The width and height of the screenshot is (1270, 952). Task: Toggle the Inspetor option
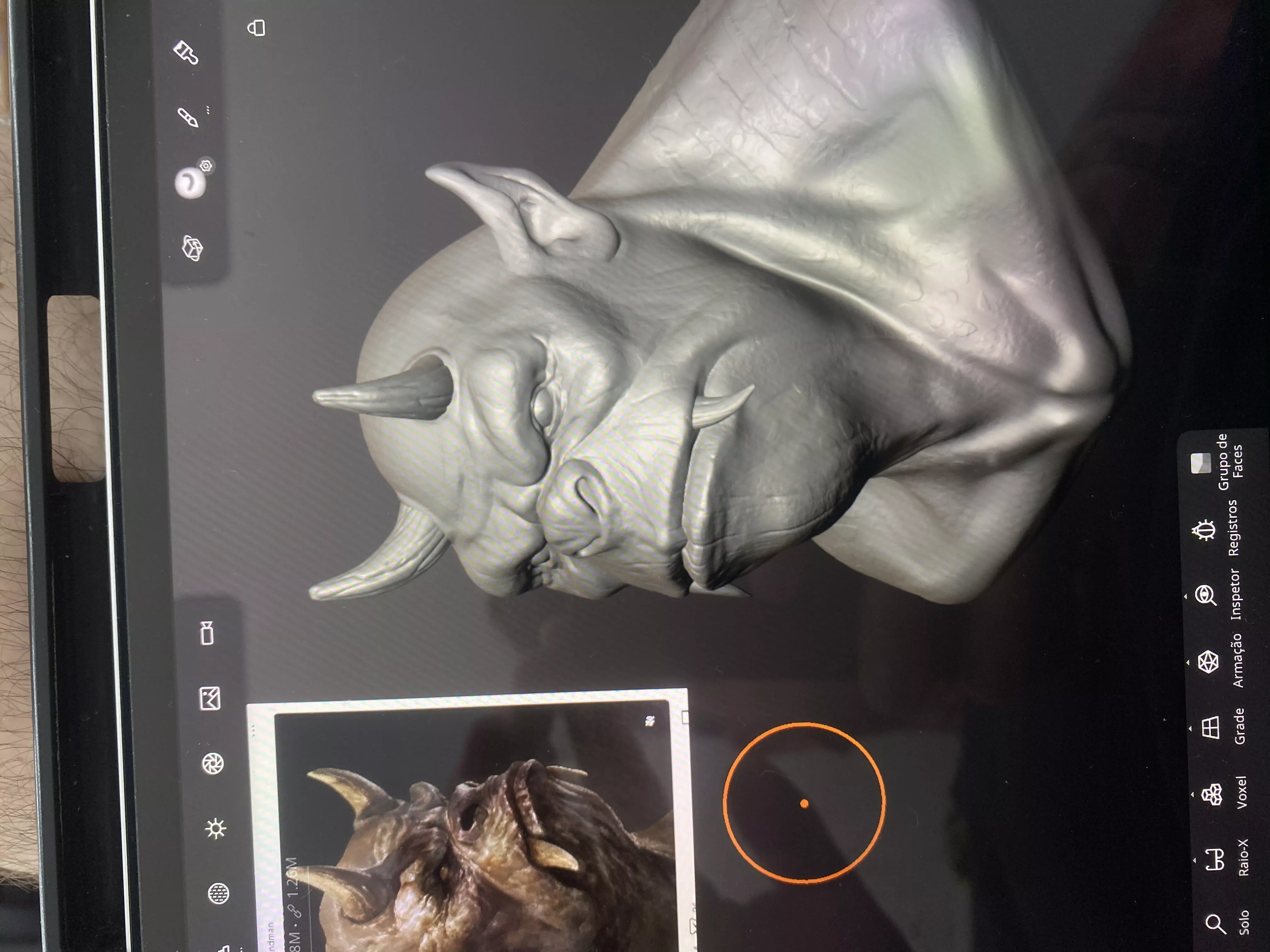1218,594
